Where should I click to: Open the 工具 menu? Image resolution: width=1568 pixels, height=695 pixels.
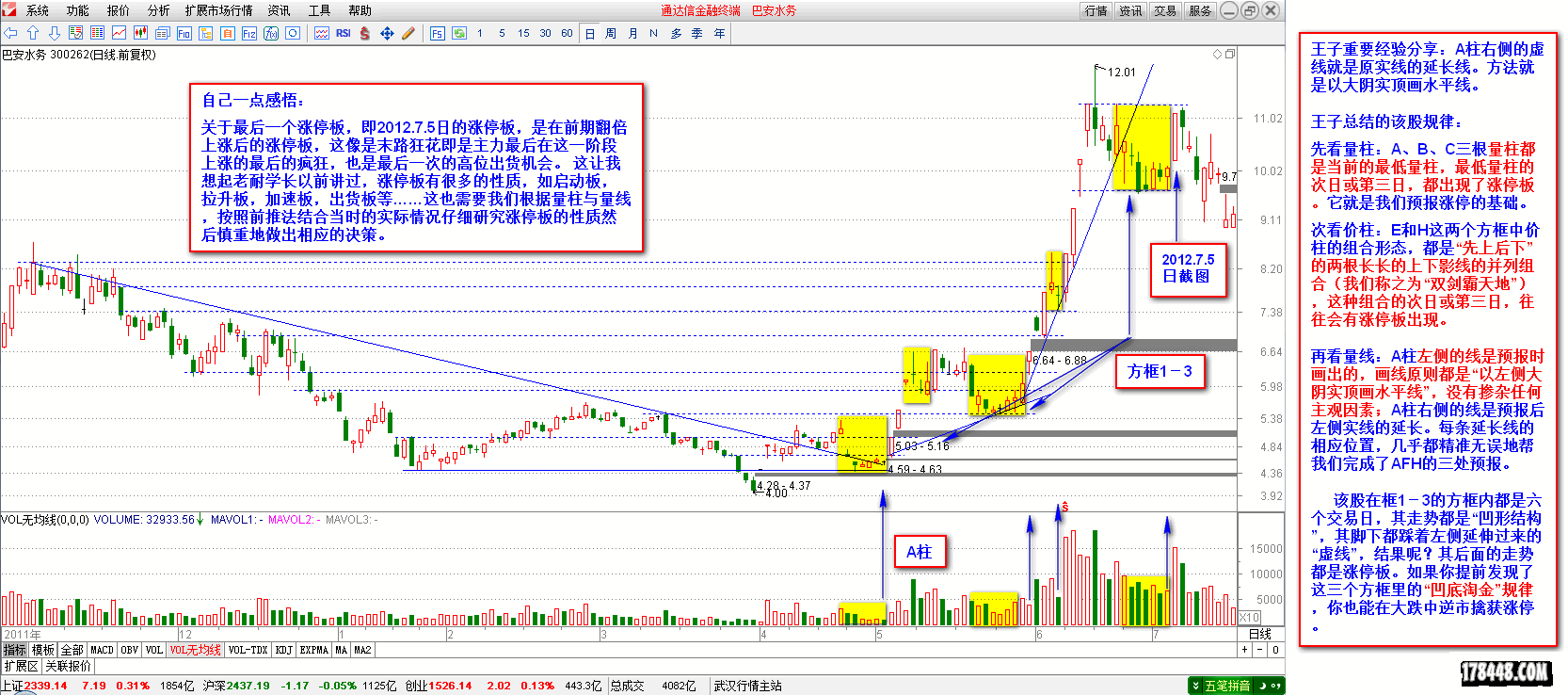(320, 10)
